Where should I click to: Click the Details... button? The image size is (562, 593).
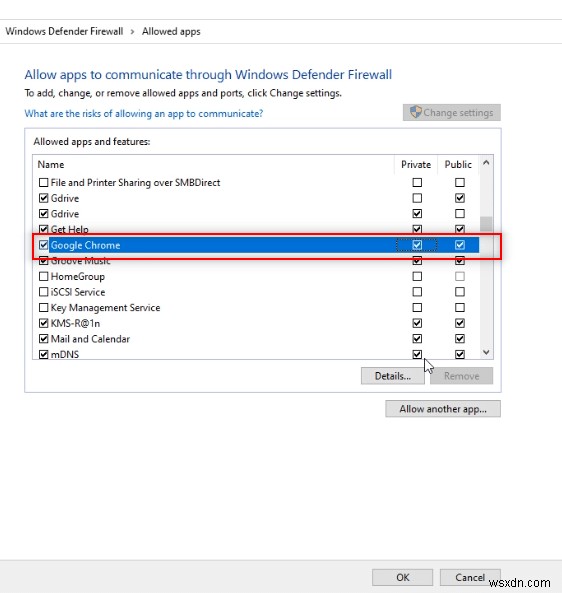tap(393, 376)
